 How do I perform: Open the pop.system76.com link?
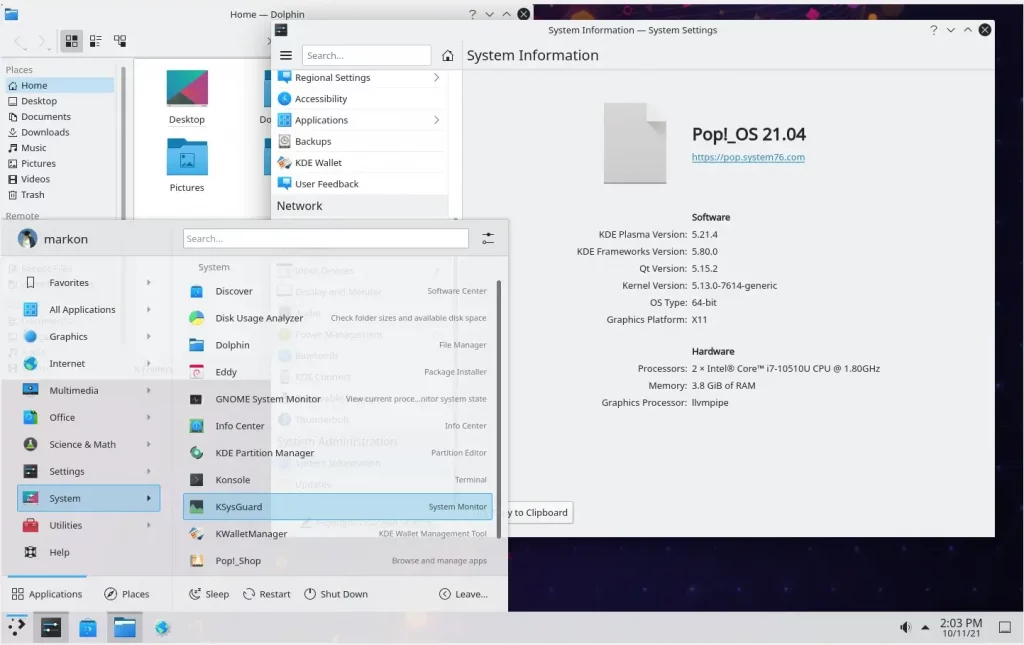pos(748,157)
